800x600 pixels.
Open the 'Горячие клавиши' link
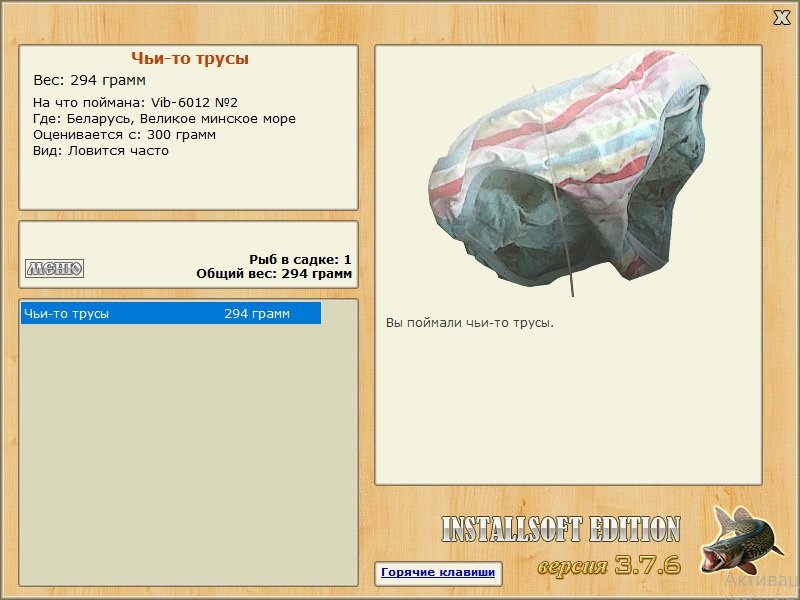(438, 572)
